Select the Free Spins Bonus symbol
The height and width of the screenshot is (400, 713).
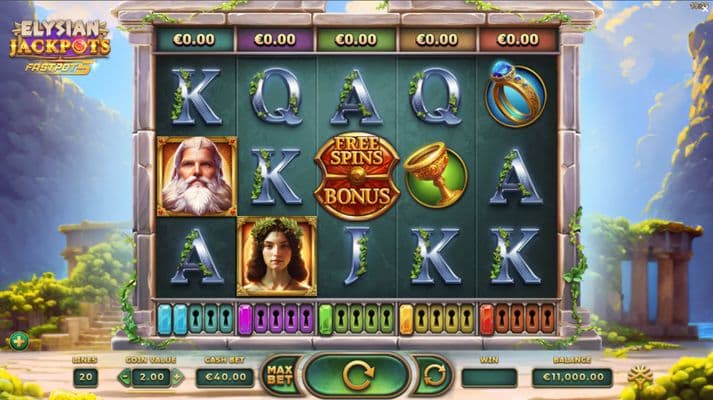(357, 176)
